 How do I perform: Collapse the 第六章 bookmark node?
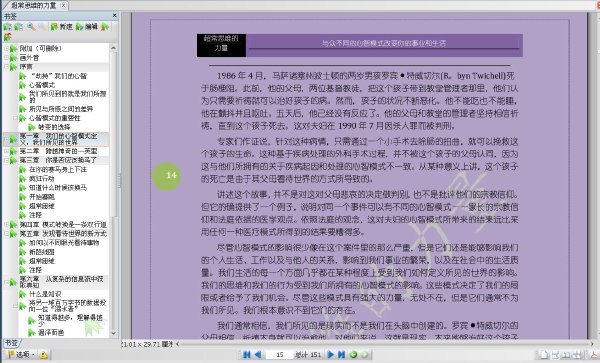pos(6,283)
